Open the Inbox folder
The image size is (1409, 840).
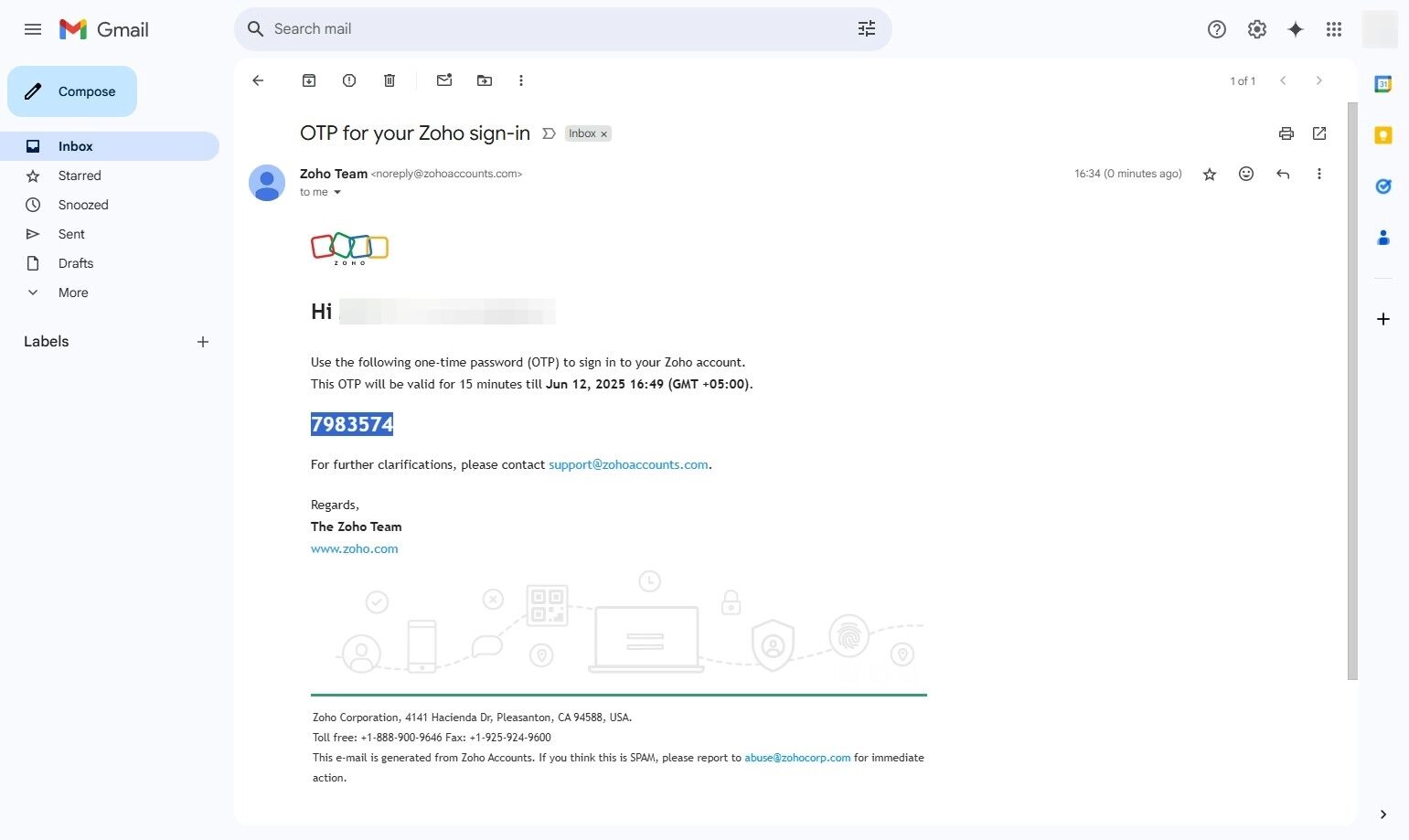coord(110,146)
